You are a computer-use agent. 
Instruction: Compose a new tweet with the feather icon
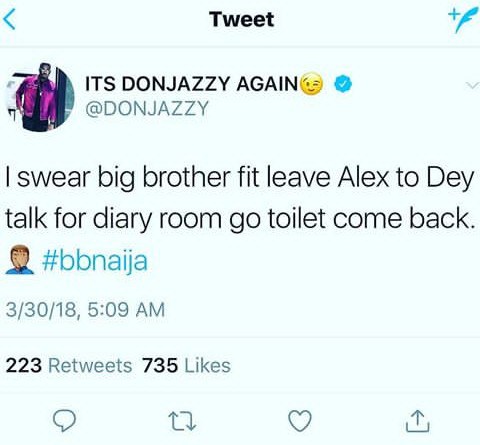461,21
